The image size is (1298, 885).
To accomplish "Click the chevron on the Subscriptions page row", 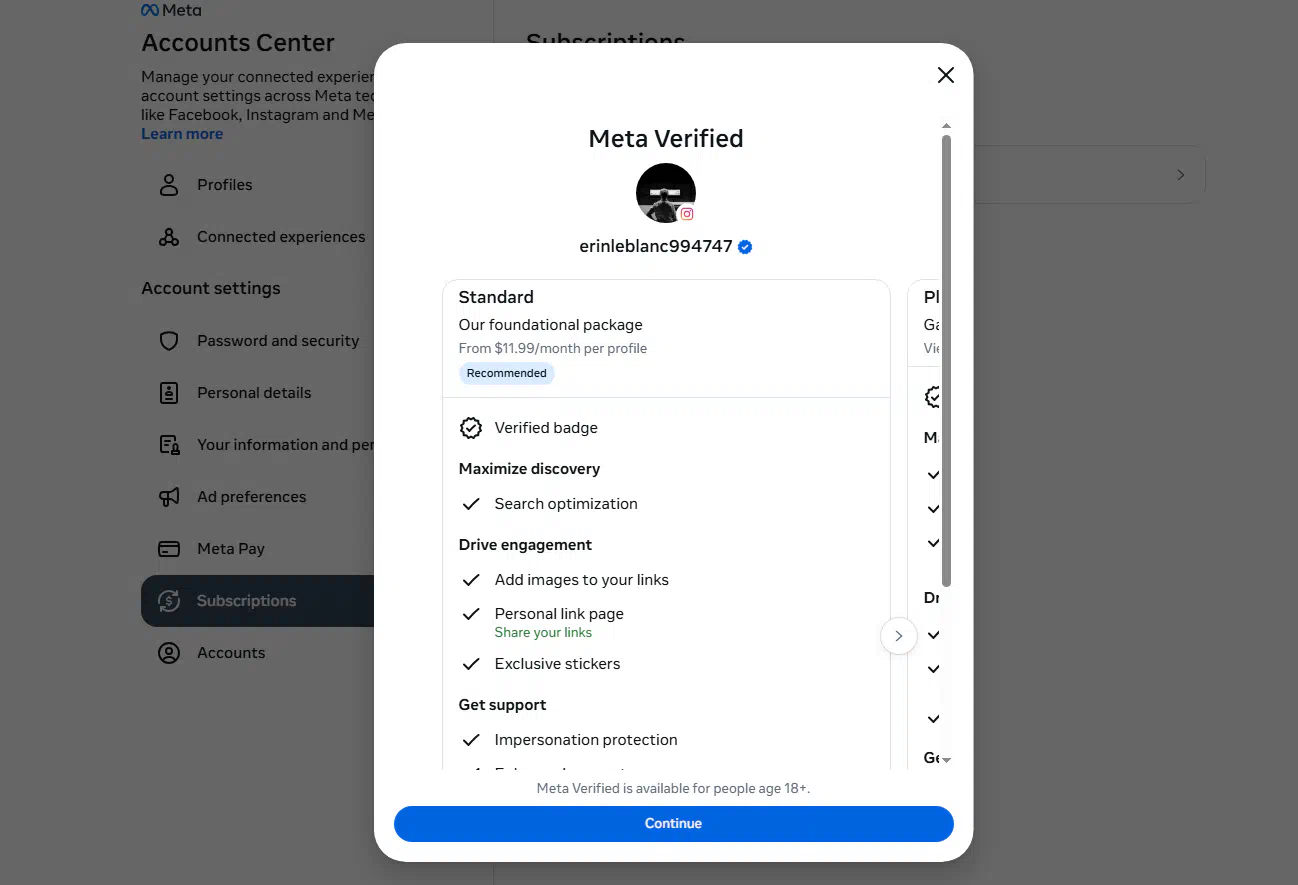I will pos(1180,175).
